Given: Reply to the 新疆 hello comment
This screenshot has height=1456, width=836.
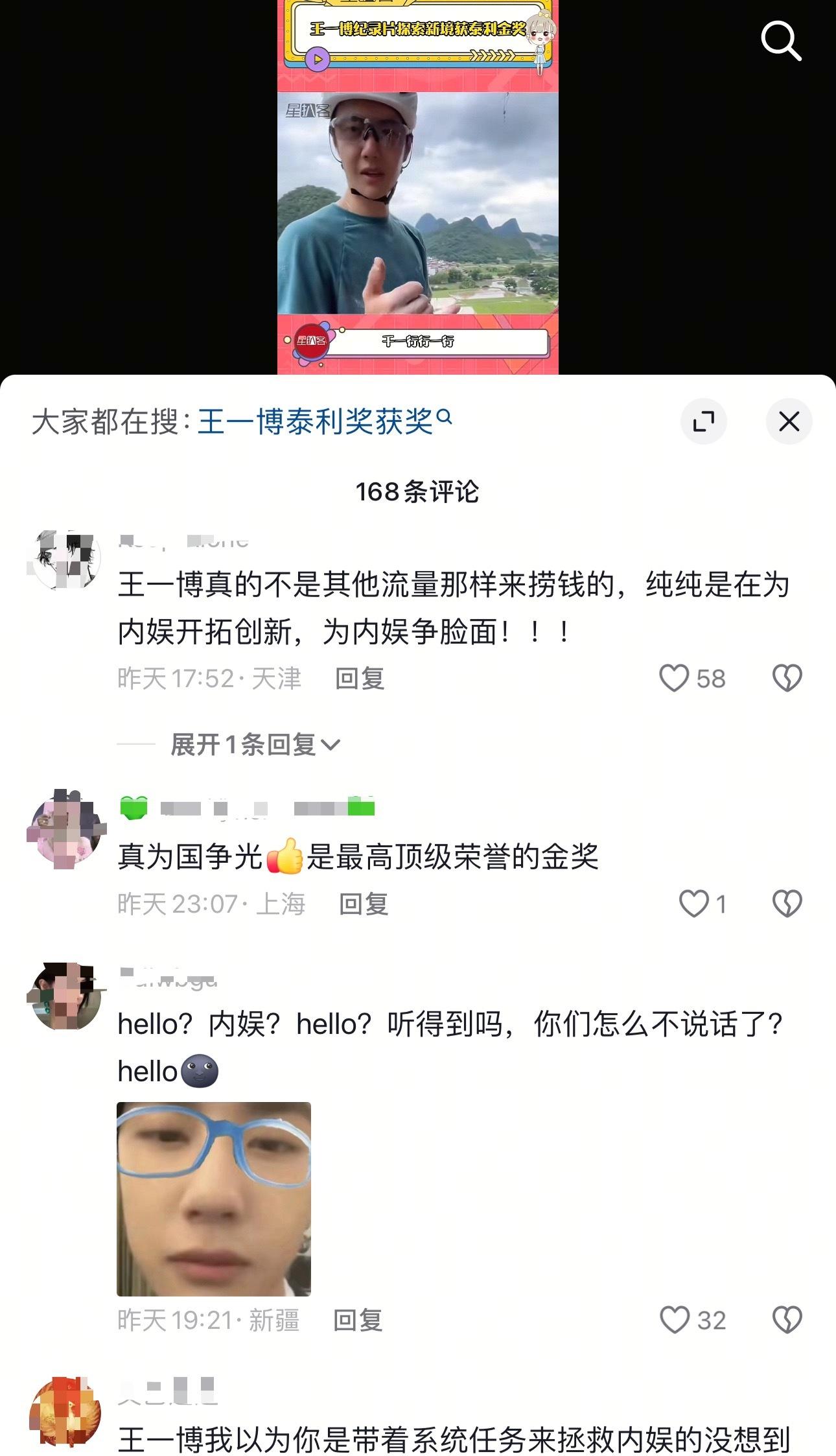Looking at the screenshot, I should pyautogui.click(x=358, y=1321).
